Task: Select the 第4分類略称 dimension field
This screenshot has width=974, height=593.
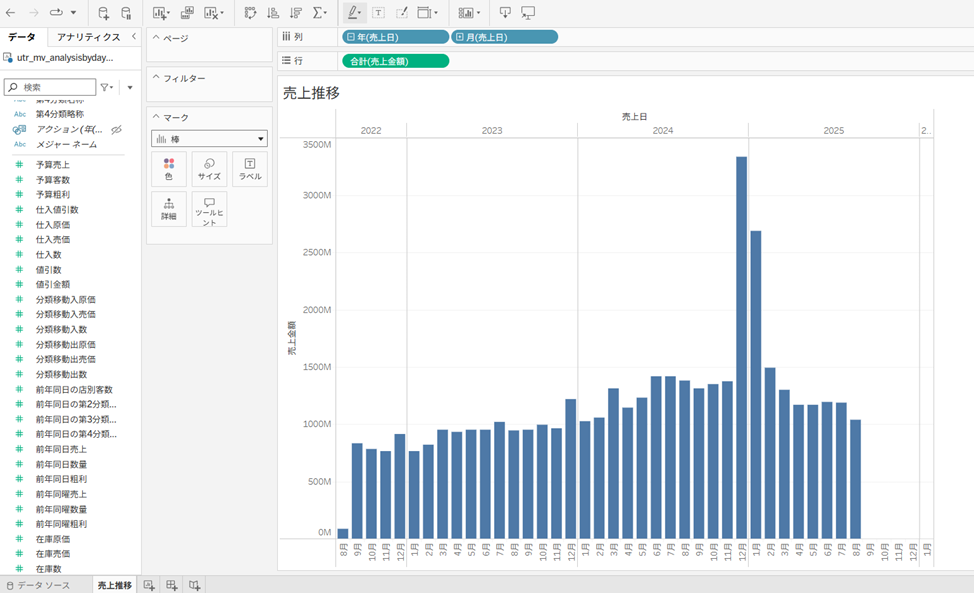Action: coord(60,114)
